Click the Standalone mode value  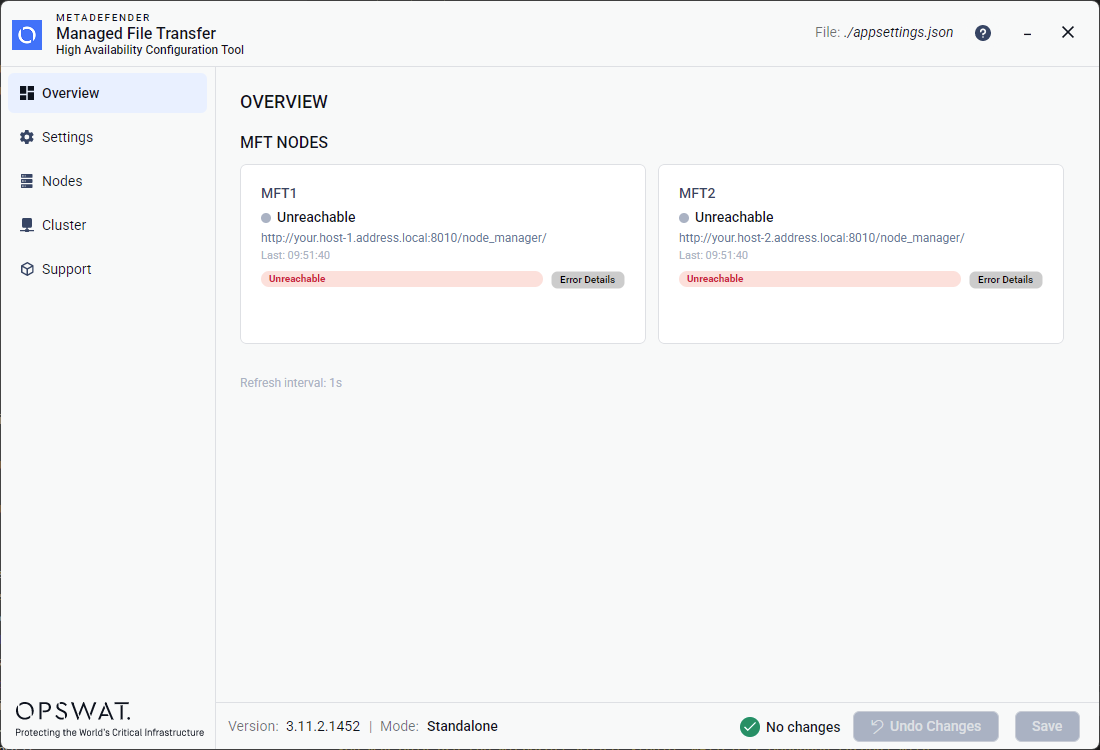[462, 726]
